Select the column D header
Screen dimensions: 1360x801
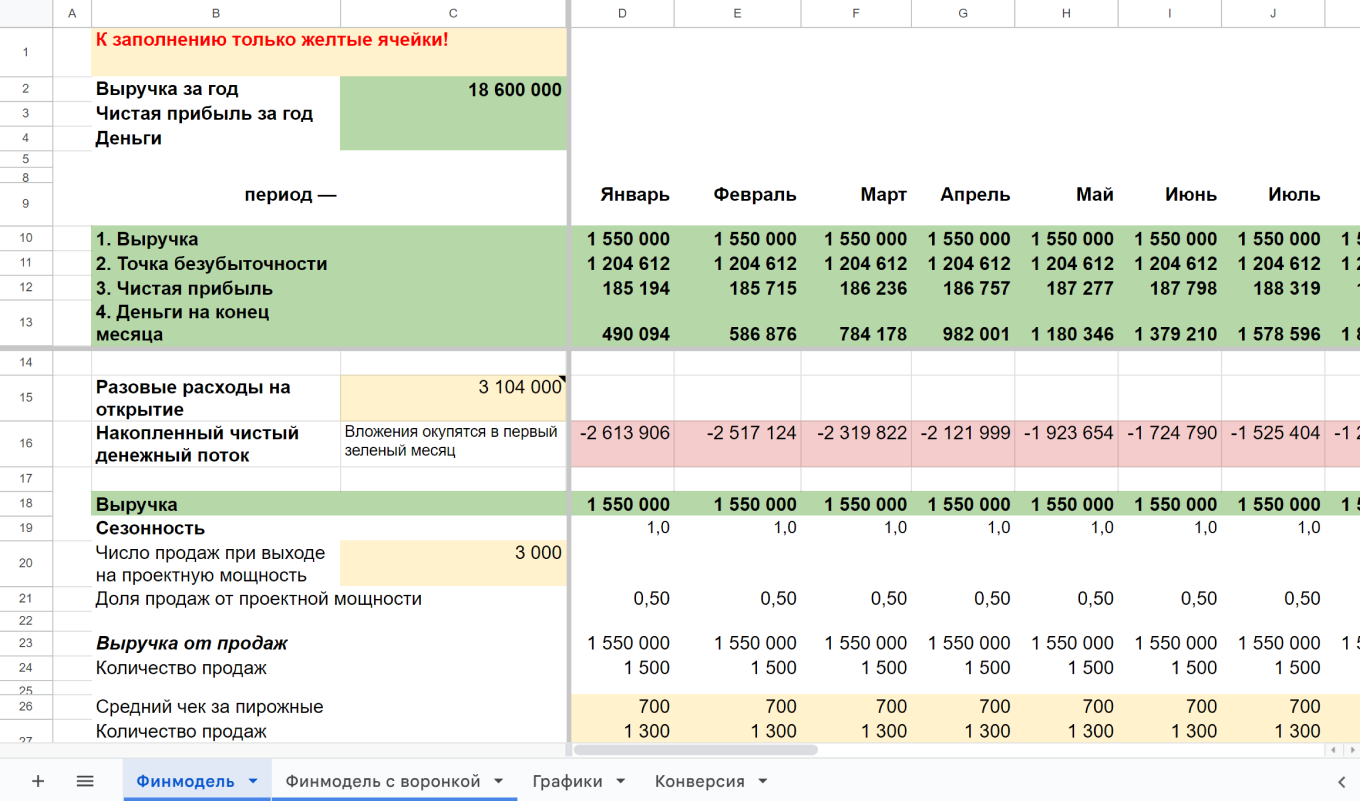pos(622,13)
